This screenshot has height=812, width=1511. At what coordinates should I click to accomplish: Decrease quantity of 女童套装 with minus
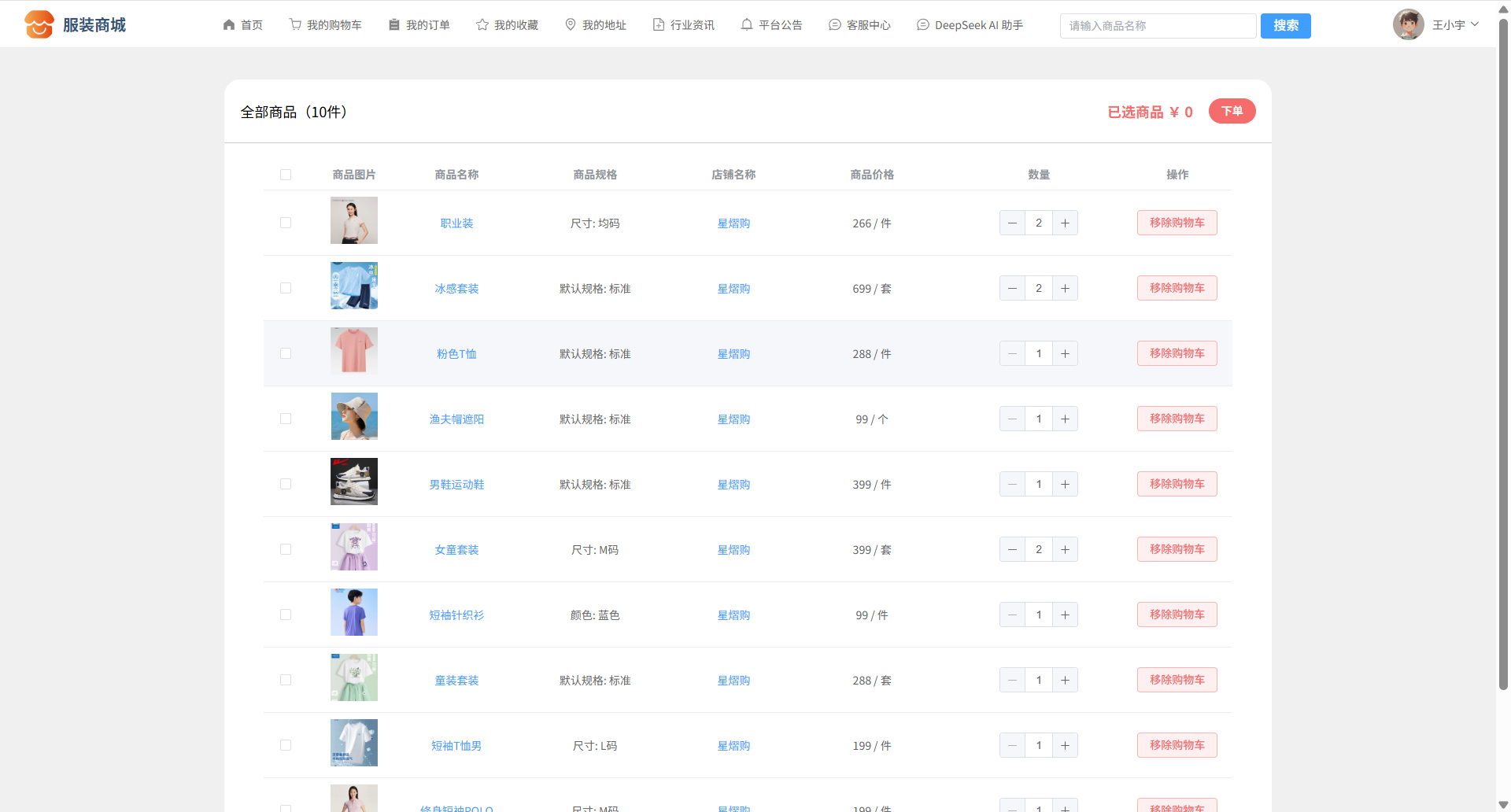1012,549
